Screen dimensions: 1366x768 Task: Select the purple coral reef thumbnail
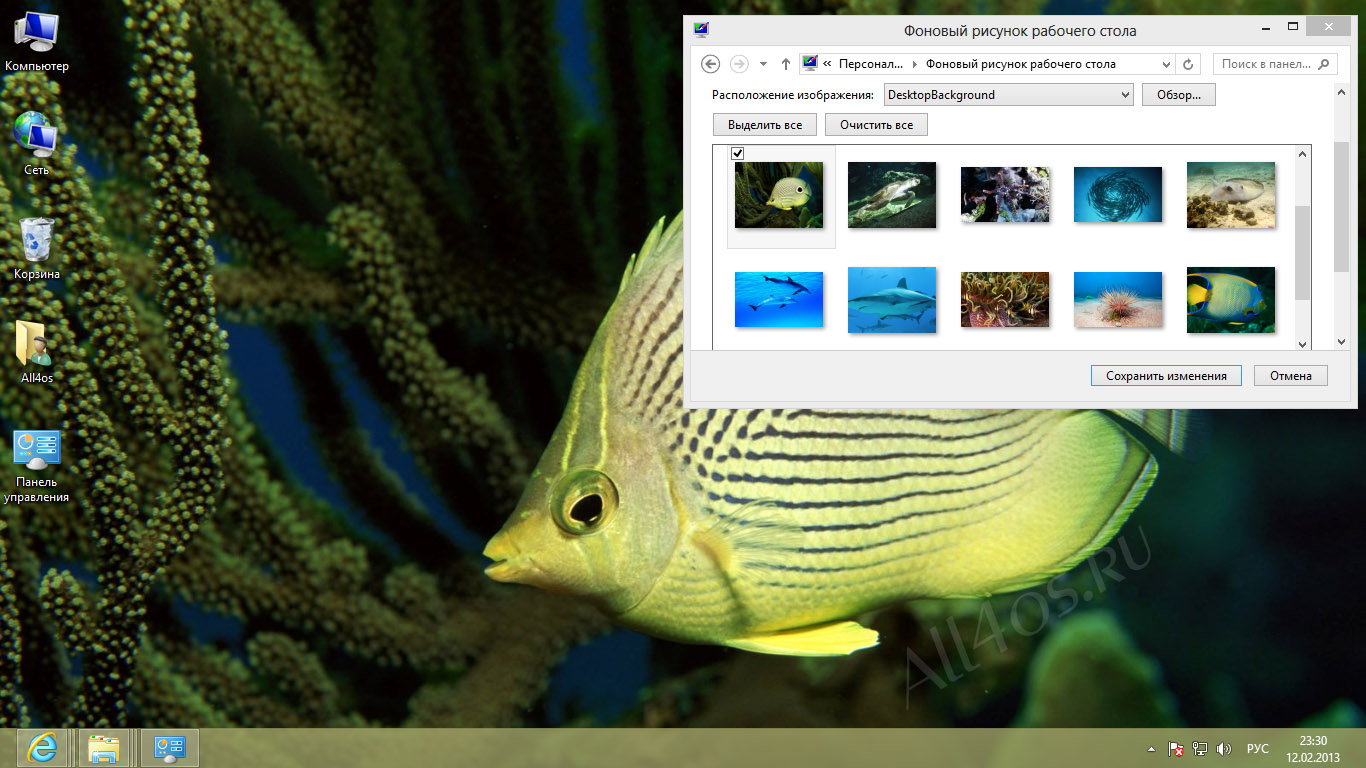click(1005, 195)
